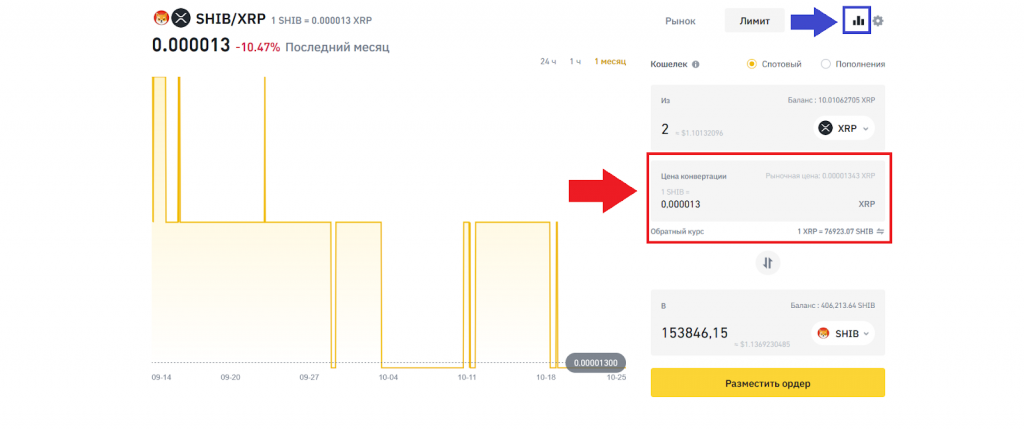Select the 1 ч chart range
This screenshot has height=429, width=1024.
(575, 61)
